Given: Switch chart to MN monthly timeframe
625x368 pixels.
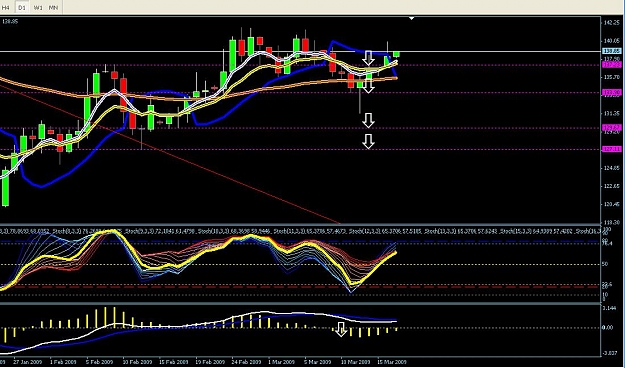Looking at the screenshot, I should [x=53, y=7].
